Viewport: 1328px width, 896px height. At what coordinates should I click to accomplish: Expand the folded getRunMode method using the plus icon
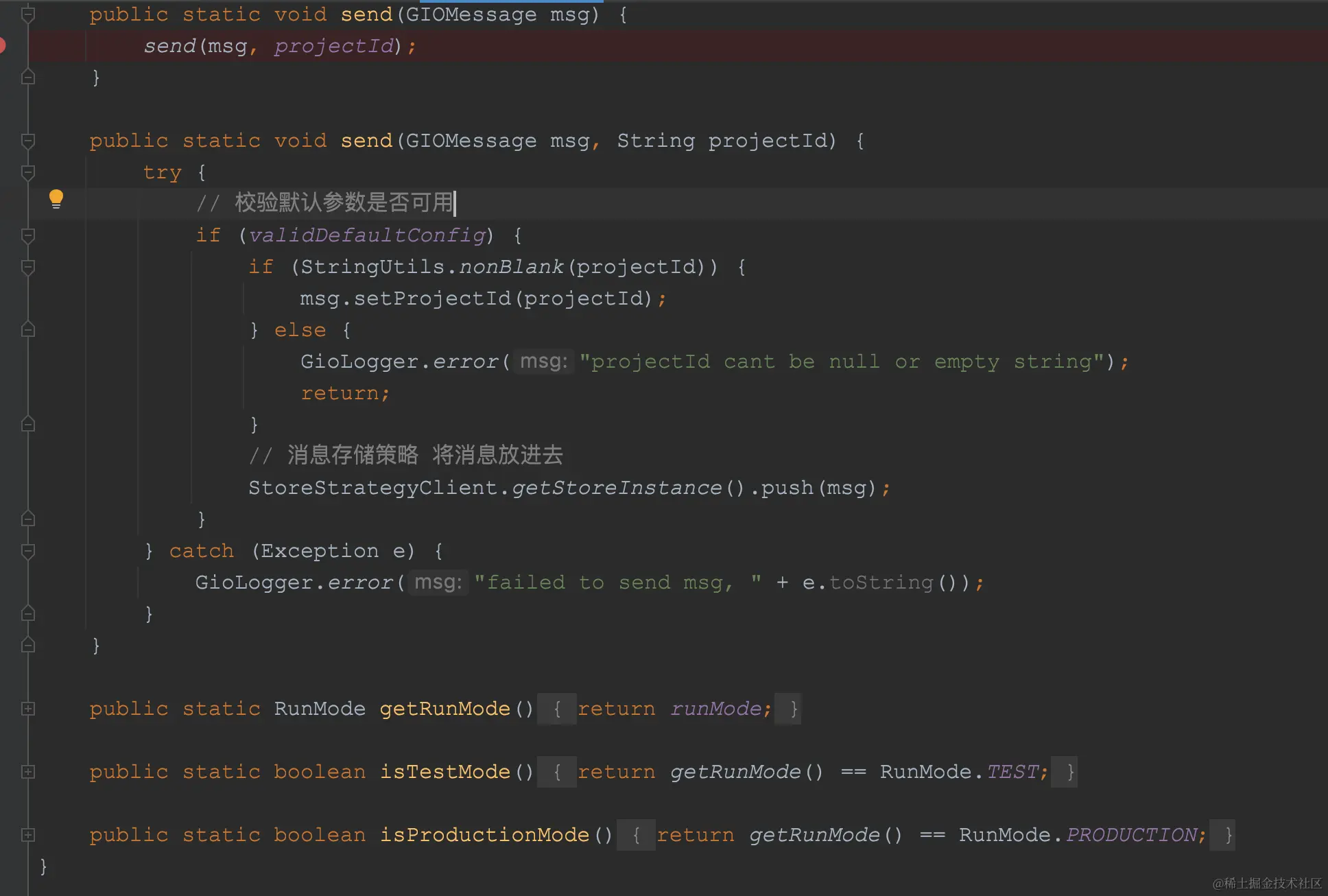point(28,709)
